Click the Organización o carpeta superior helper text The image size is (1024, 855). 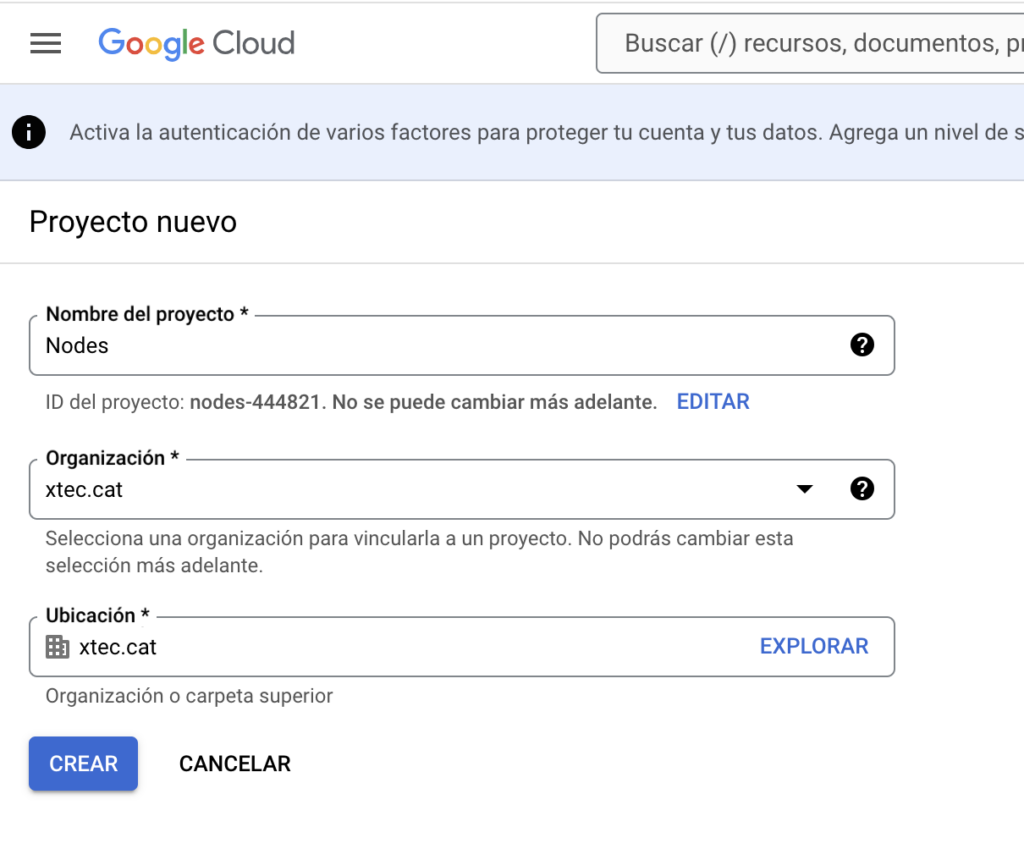click(189, 696)
